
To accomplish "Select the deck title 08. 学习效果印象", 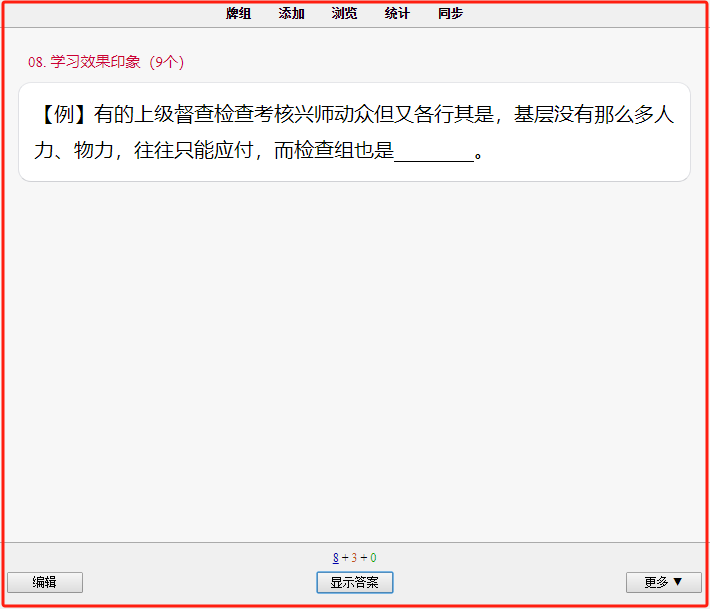I will point(84,62).
